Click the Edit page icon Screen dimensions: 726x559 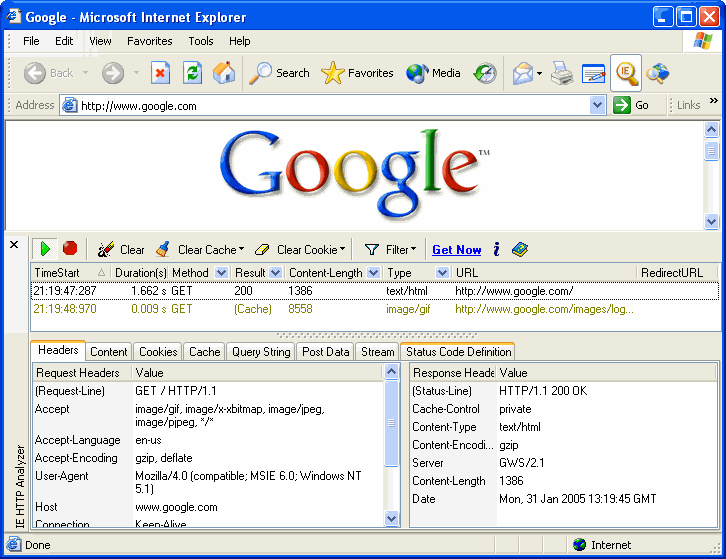pyautogui.click(x=594, y=73)
